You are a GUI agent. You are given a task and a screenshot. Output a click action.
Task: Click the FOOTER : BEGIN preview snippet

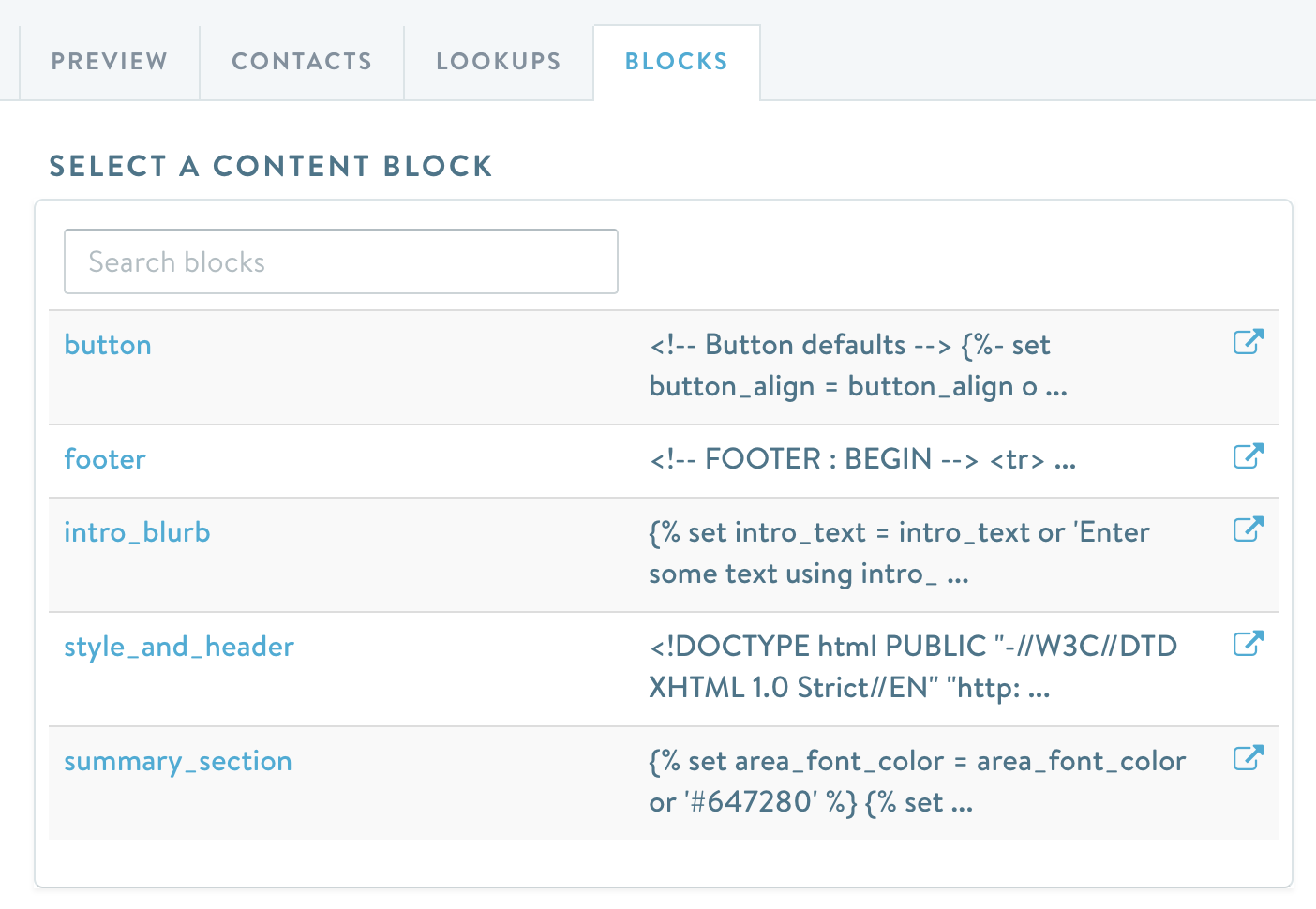[862, 459]
